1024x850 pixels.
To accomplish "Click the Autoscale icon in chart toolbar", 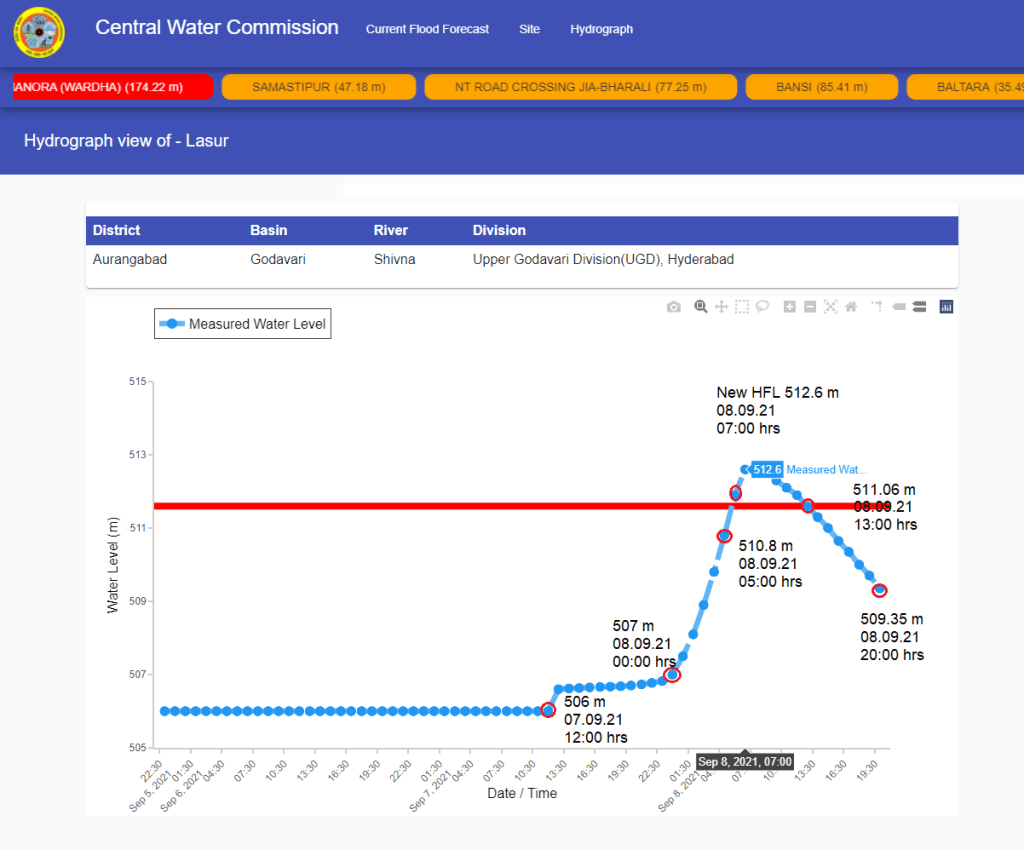I will [x=830, y=307].
